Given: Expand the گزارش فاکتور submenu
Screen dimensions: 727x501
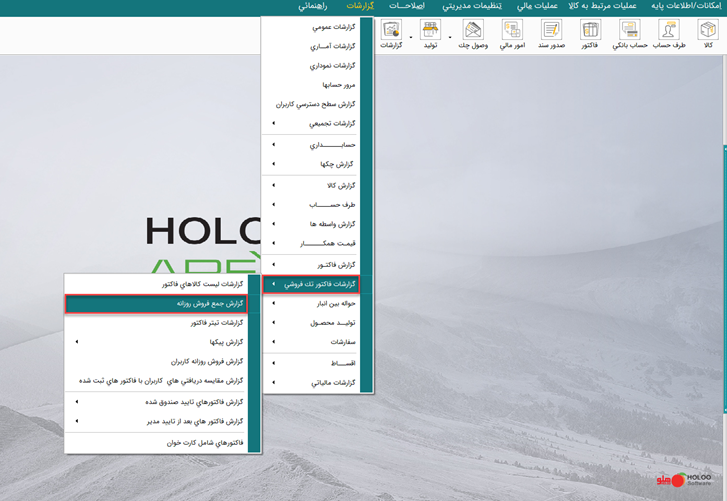Looking at the screenshot, I should pyautogui.click(x=311, y=265).
